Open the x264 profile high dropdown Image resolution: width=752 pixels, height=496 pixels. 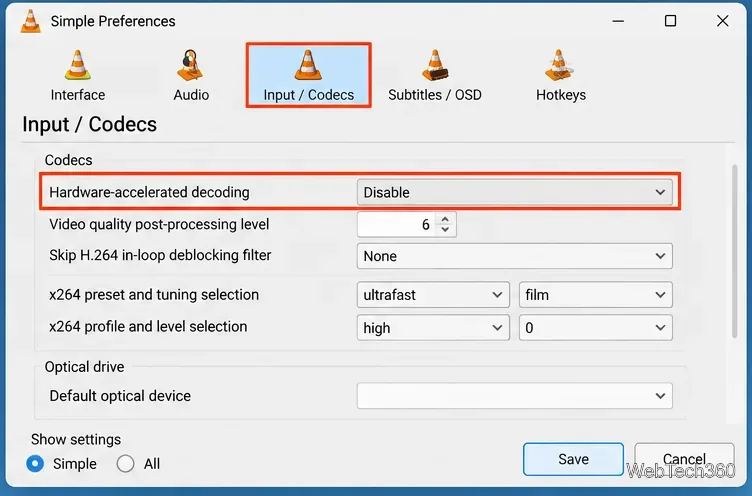(433, 328)
